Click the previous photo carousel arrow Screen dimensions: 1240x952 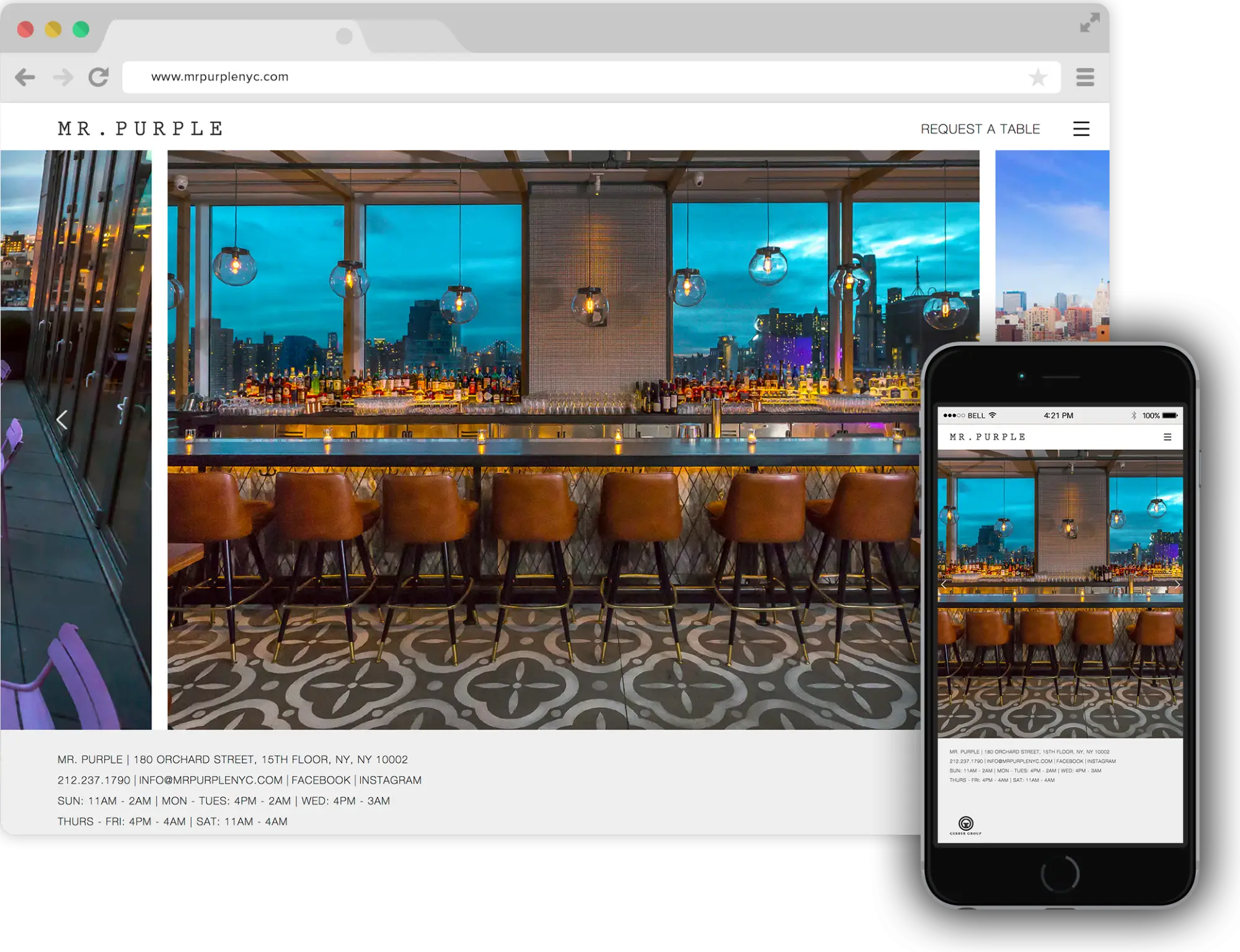coord(62,420)
